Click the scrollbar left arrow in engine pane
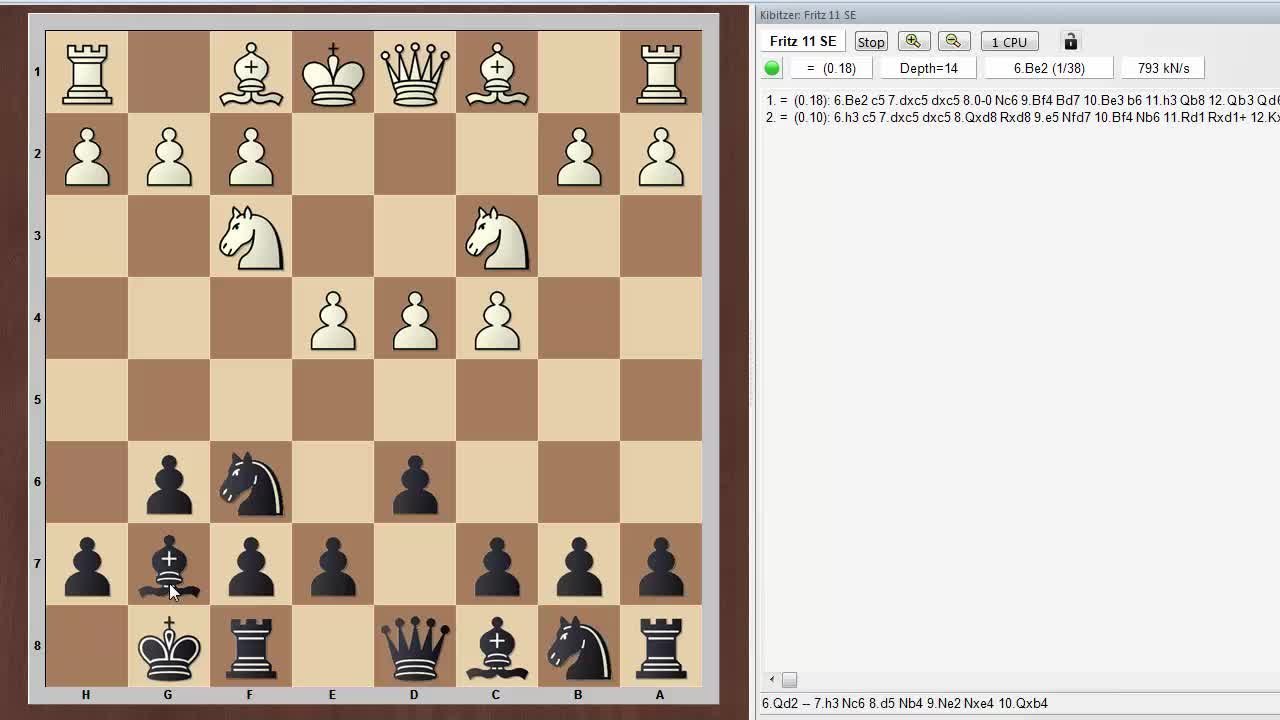Screen dimensions: 1280x720 (771, 680)
